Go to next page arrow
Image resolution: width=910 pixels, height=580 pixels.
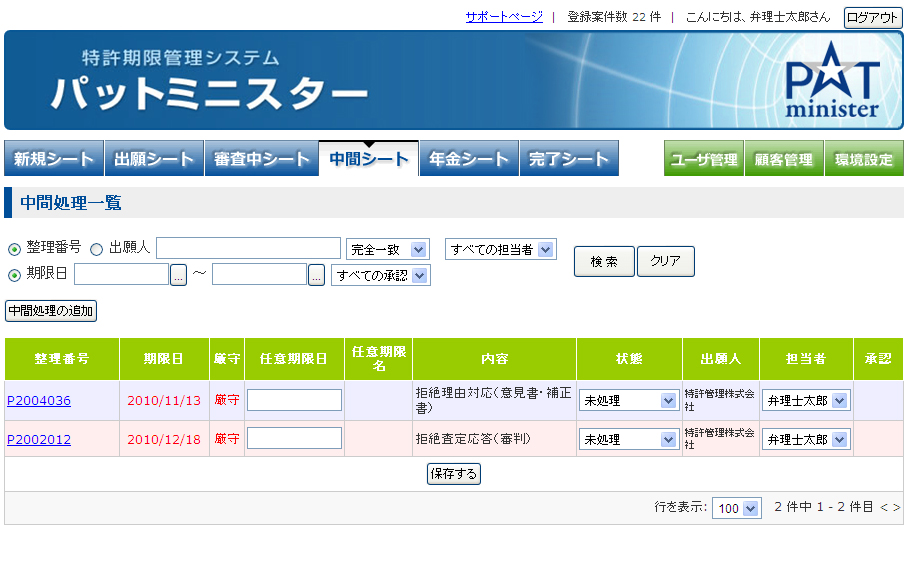coord(897,507)
